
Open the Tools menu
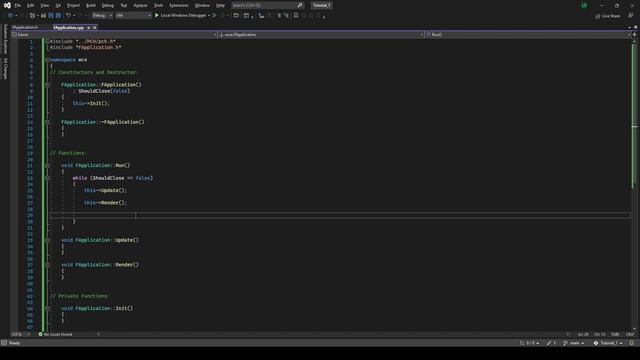click(158, 5)
